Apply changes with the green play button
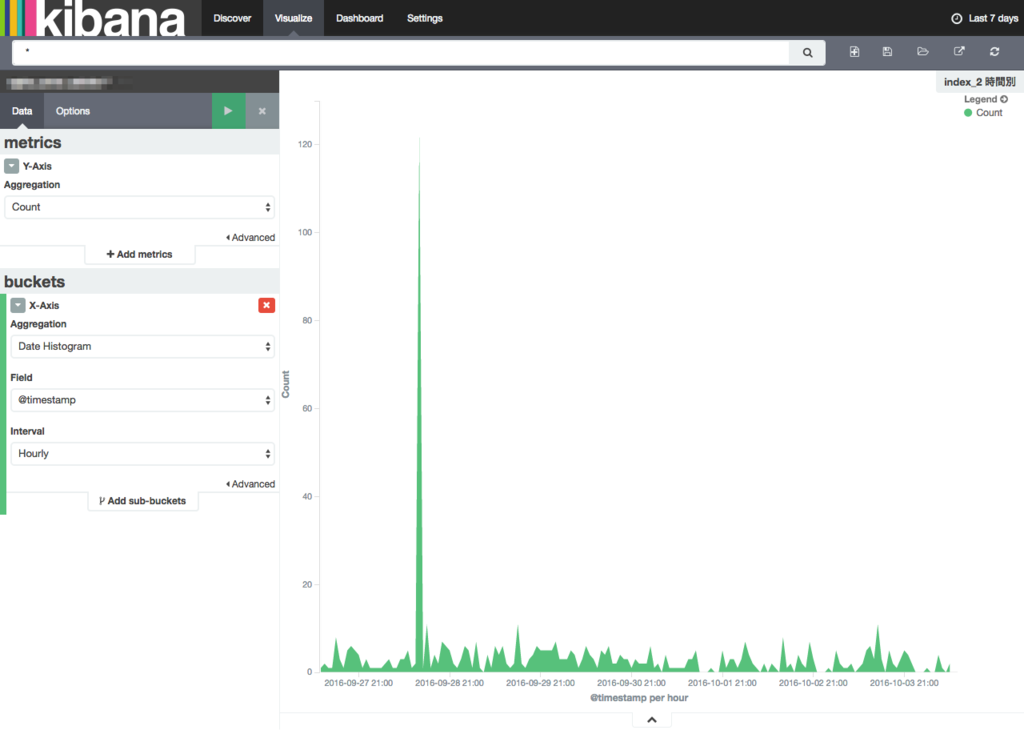The image size is (1024, 730). click(x=229, y=111)
